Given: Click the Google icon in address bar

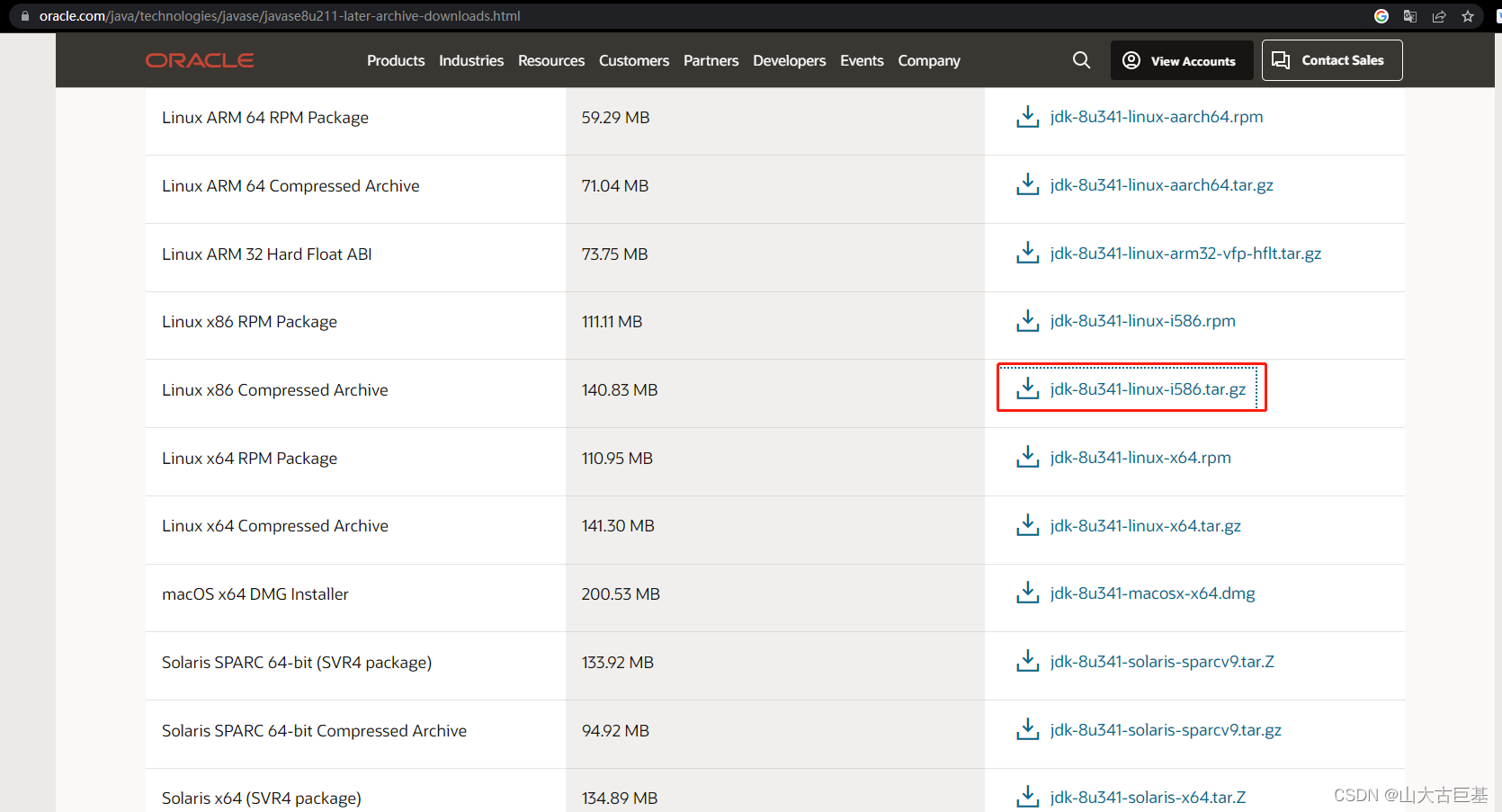Looking at the screenshot, I should point(1381,16).
